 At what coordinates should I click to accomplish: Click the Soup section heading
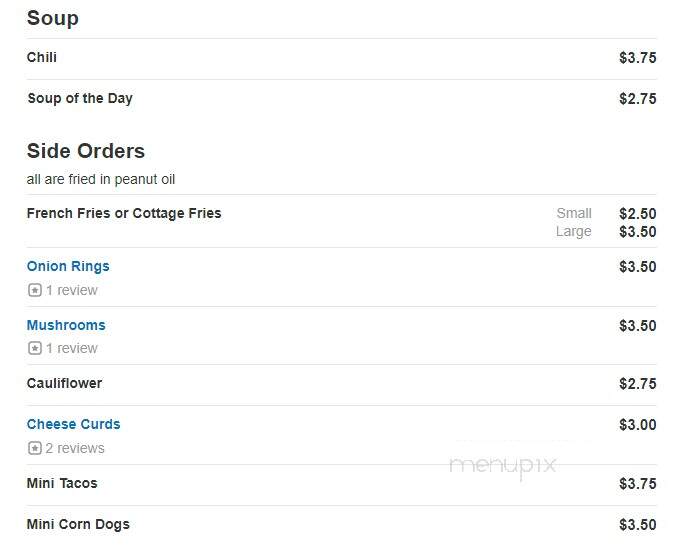pos(53,18)
